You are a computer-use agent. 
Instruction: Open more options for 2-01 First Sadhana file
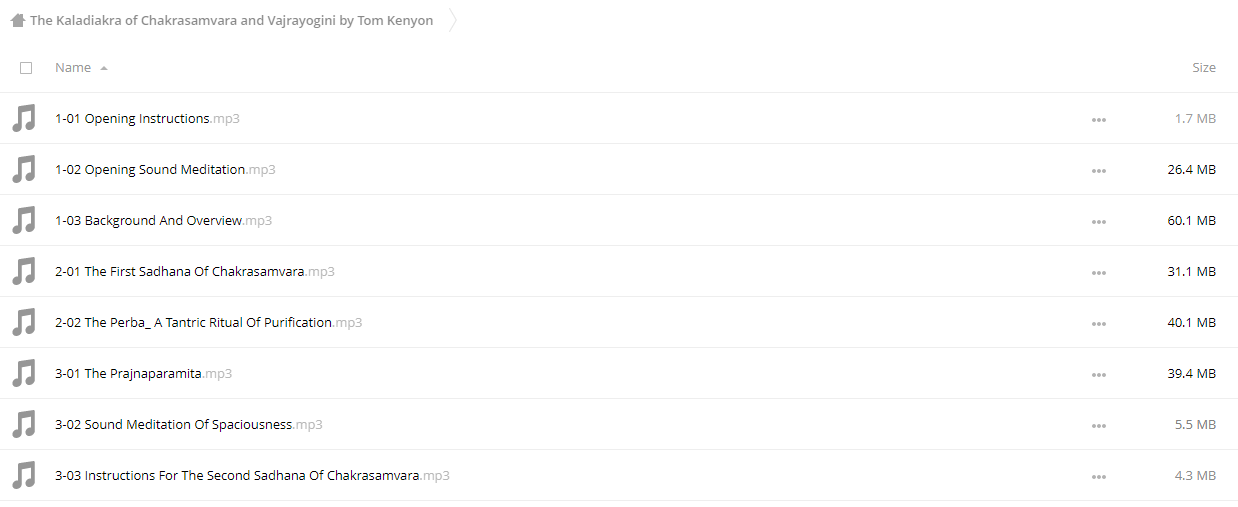1099,273
